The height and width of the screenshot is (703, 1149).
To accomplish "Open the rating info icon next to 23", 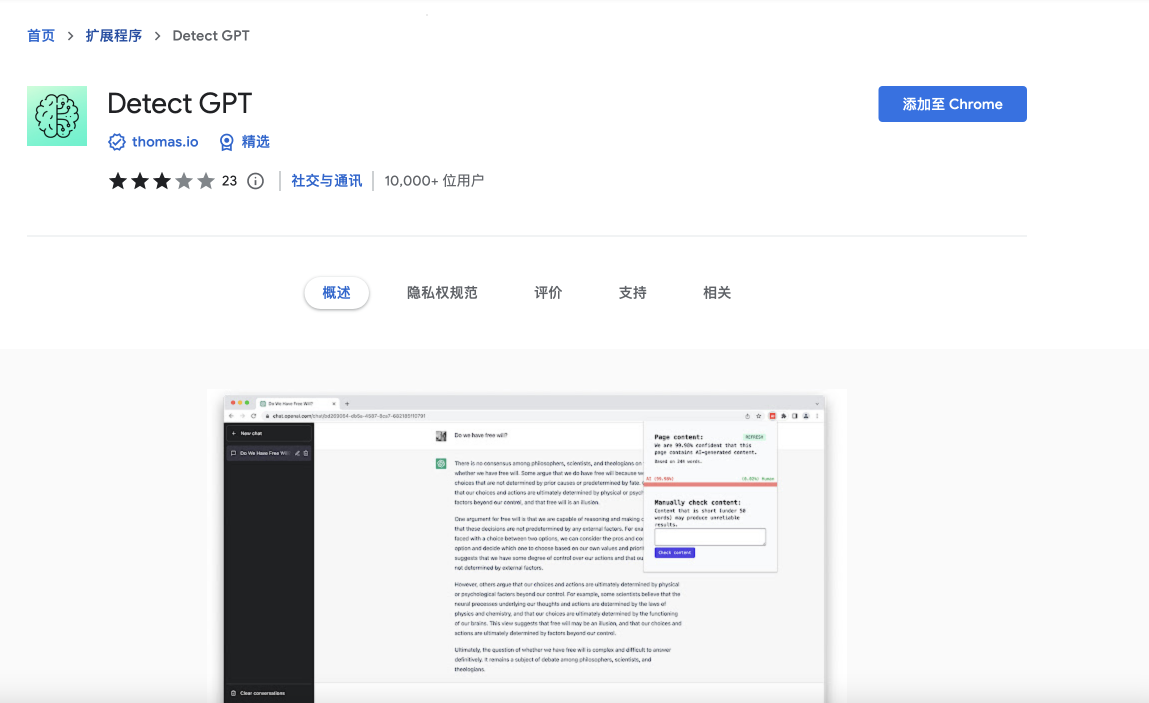I will tap(255, 181).
